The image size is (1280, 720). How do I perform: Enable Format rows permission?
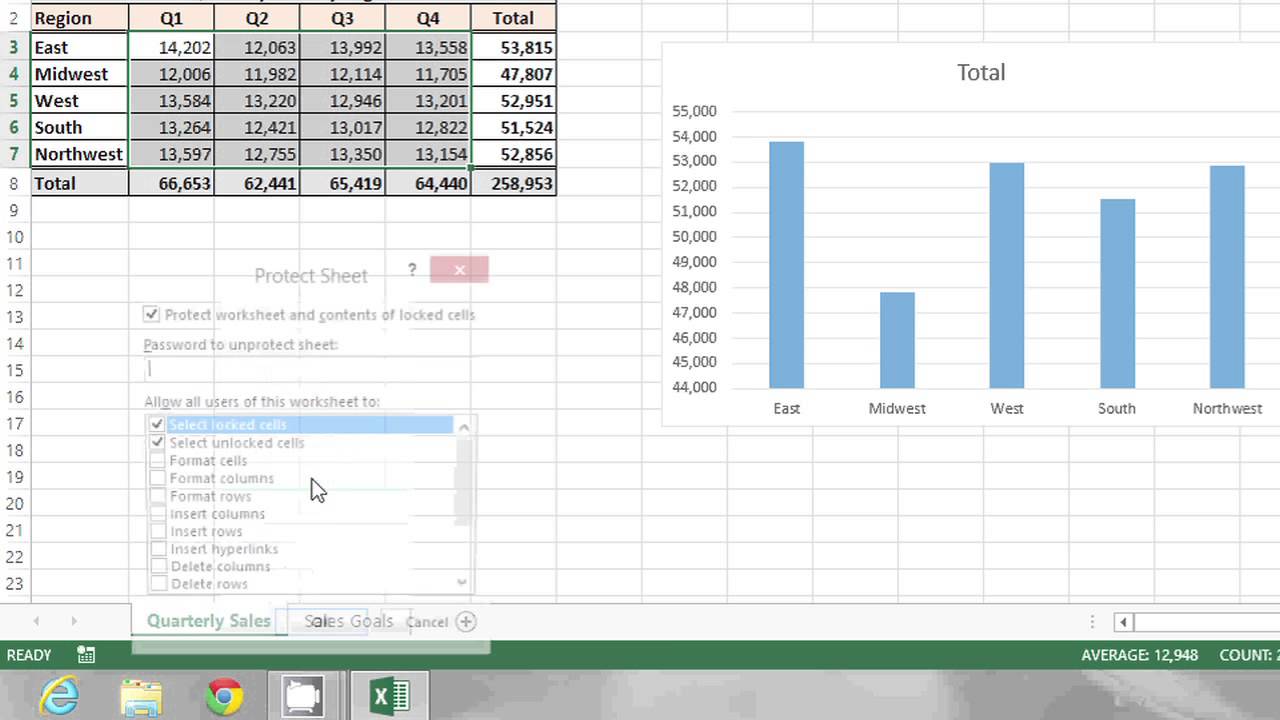[157, 496]
